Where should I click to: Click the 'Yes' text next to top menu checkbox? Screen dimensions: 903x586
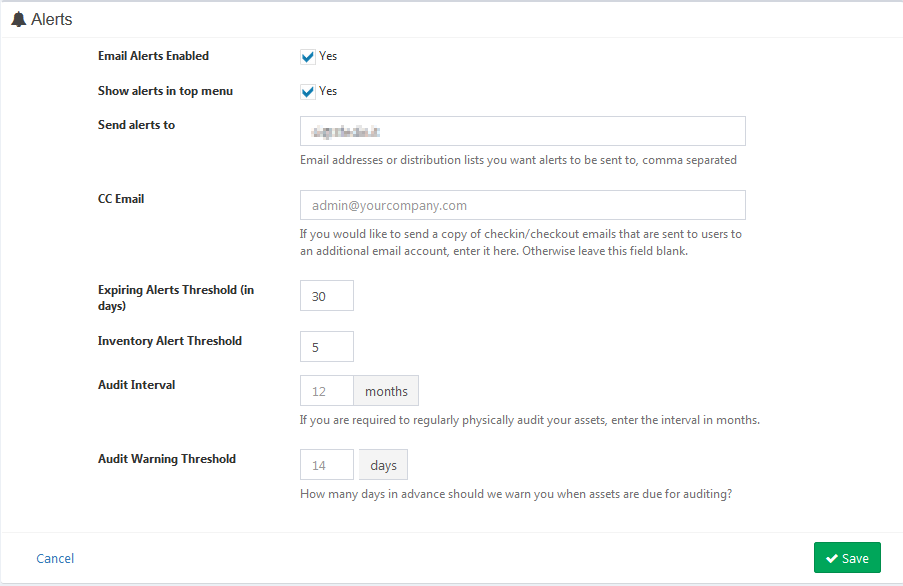pyautogui.click(x=328, y=91)
